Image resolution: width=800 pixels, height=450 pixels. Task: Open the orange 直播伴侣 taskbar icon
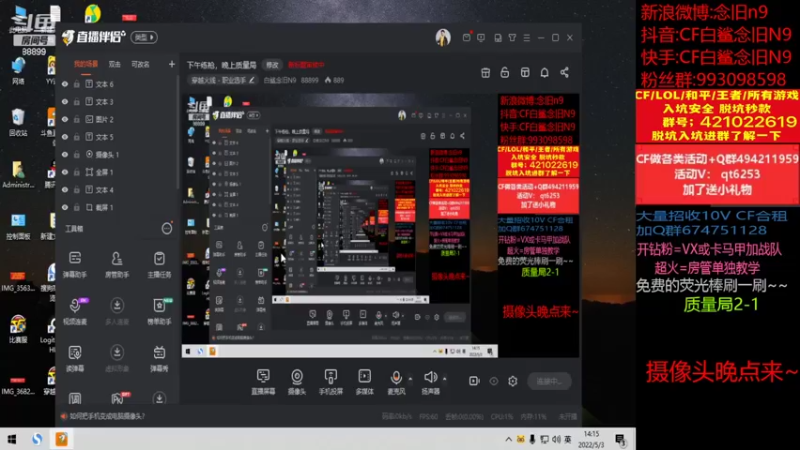click(x=61, y=439)
